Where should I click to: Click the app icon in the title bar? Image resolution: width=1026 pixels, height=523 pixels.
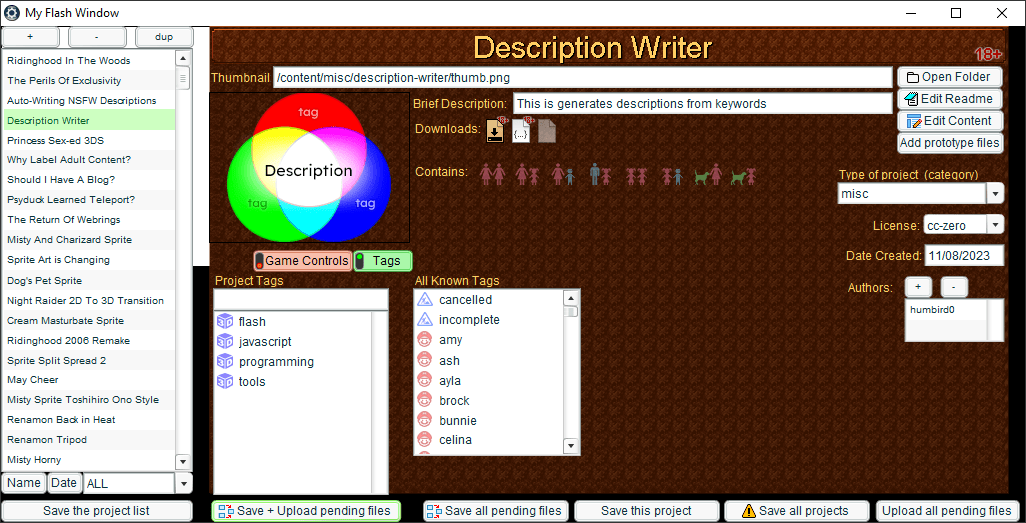coord(12,12)
